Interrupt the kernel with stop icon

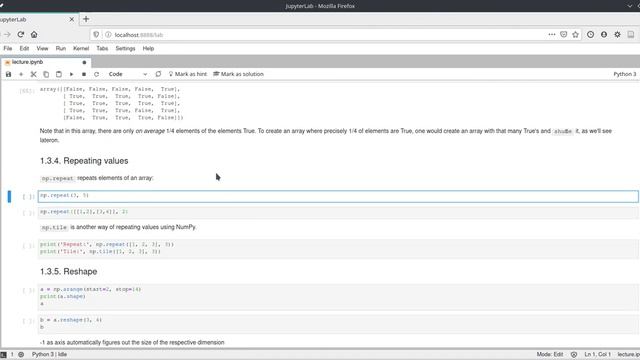(x=84, y=74)
